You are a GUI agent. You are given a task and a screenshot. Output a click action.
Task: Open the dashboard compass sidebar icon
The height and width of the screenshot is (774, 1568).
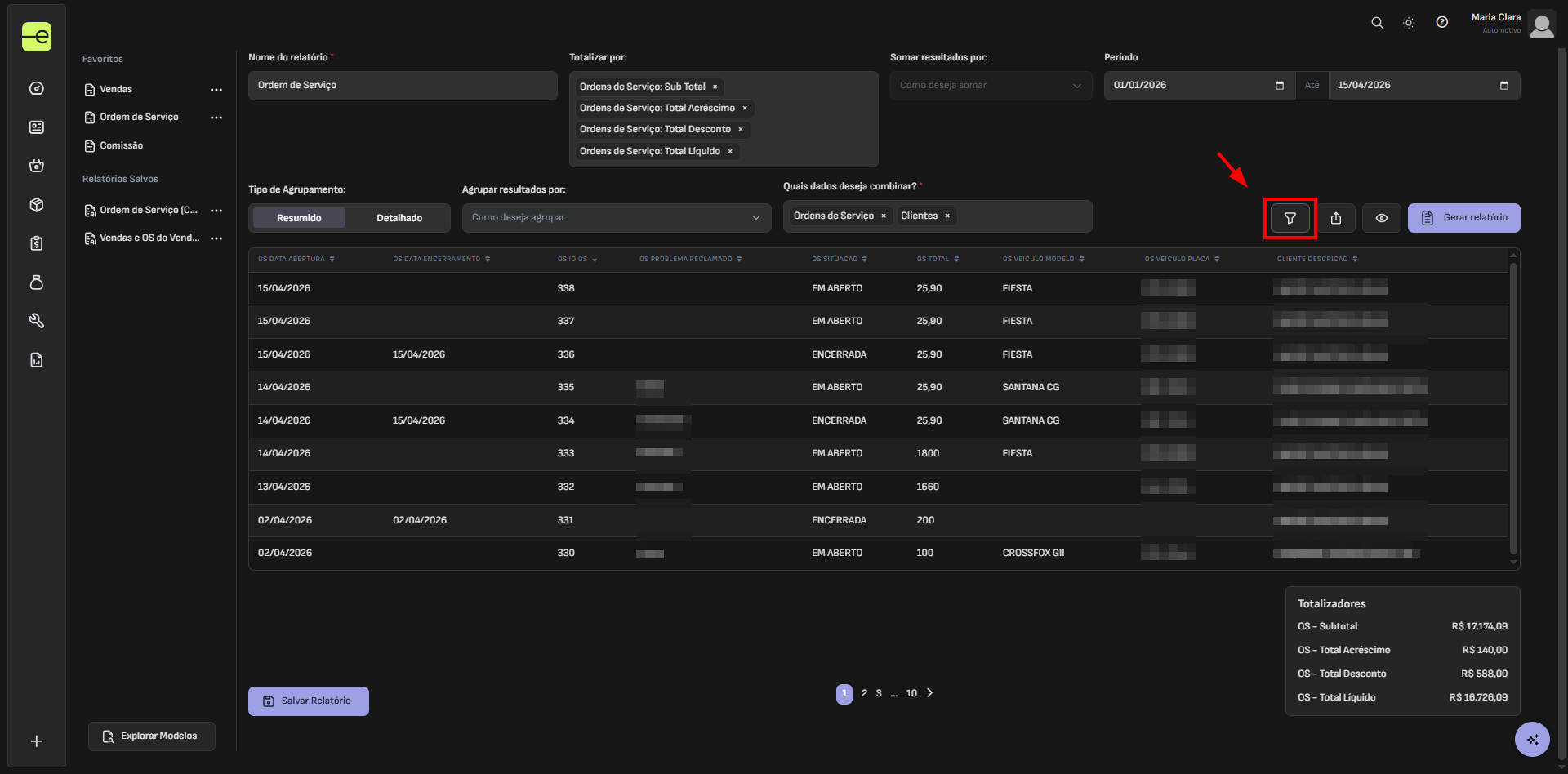click(37, 88)
